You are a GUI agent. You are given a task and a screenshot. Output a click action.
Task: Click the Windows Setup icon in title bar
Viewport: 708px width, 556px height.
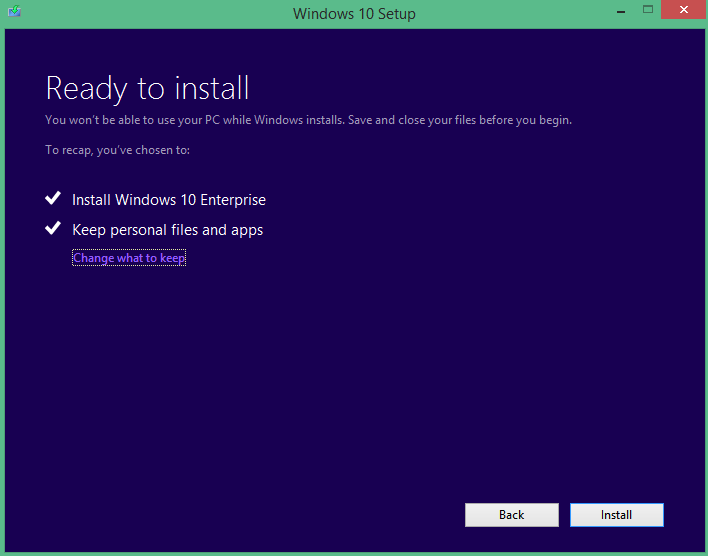pyautogui.click(x=17, y=13)
